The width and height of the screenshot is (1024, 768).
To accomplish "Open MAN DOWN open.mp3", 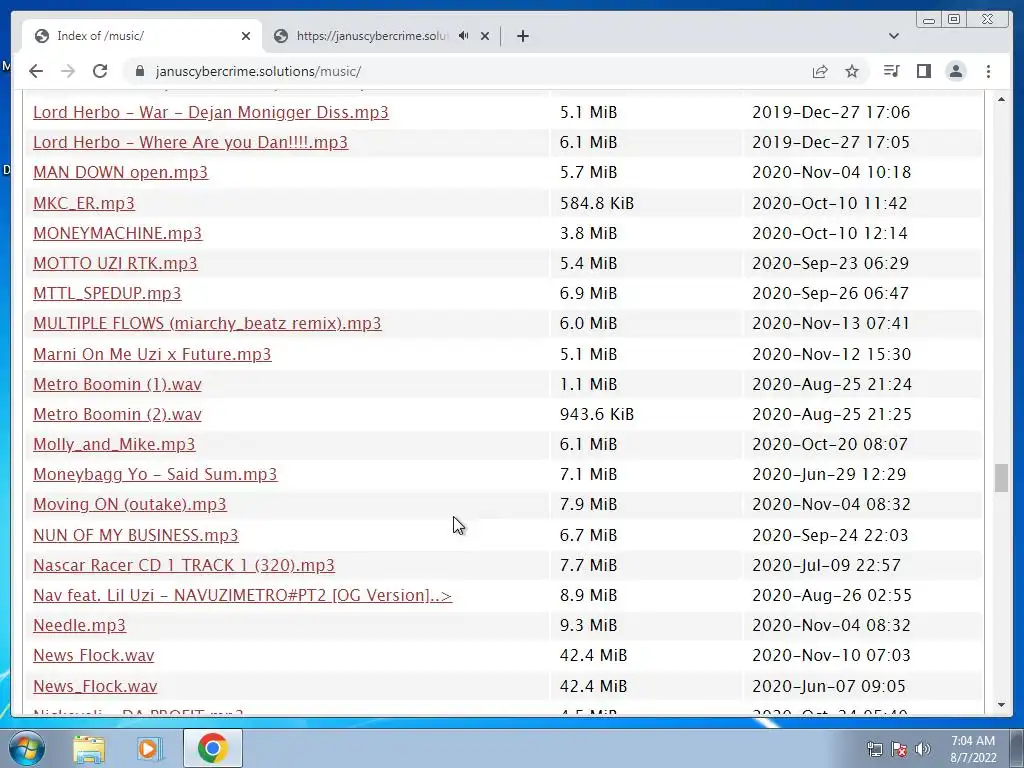I will (120, 172).
